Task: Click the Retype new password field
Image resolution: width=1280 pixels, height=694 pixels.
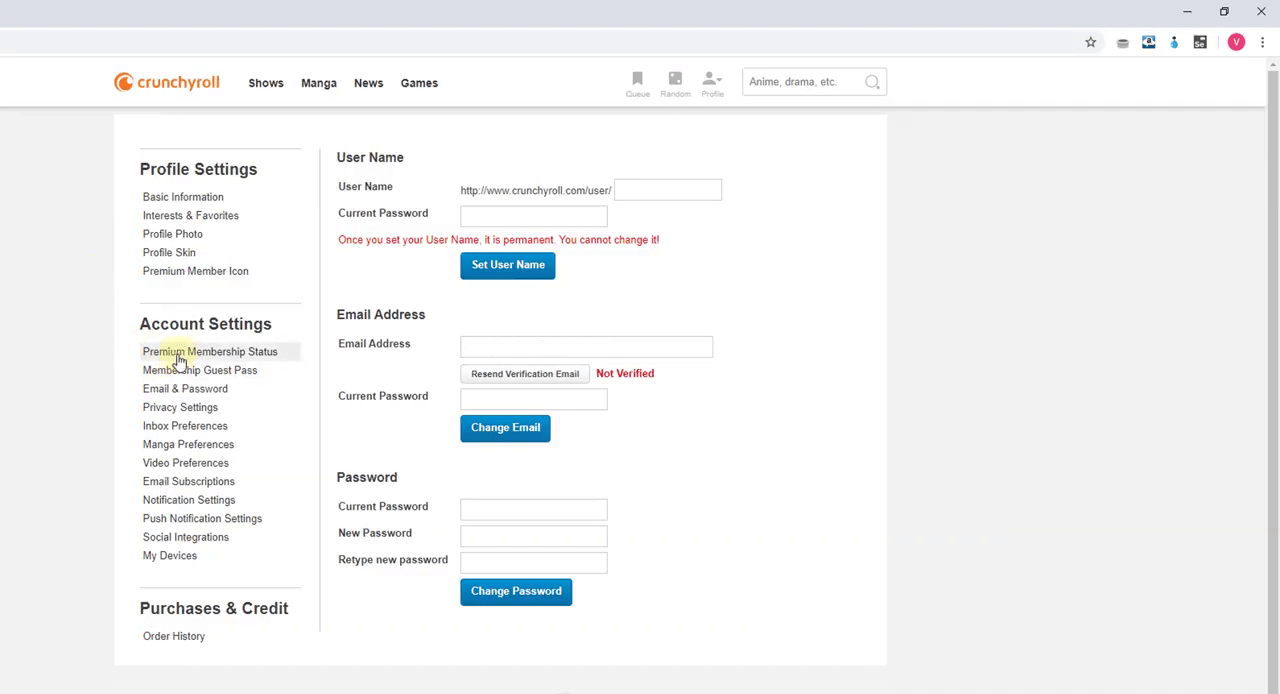Action: 533,563
